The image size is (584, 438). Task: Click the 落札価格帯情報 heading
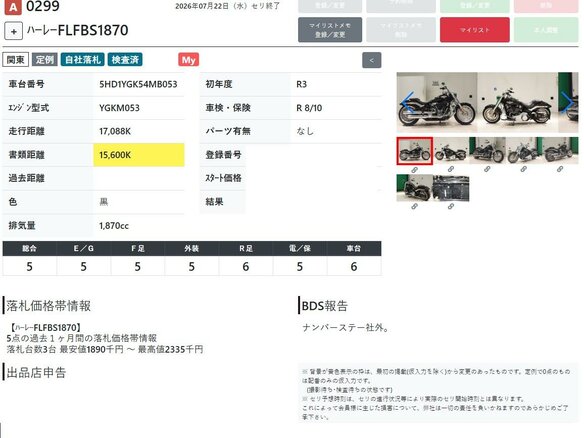pyautogui.click(x=48, y=306)
